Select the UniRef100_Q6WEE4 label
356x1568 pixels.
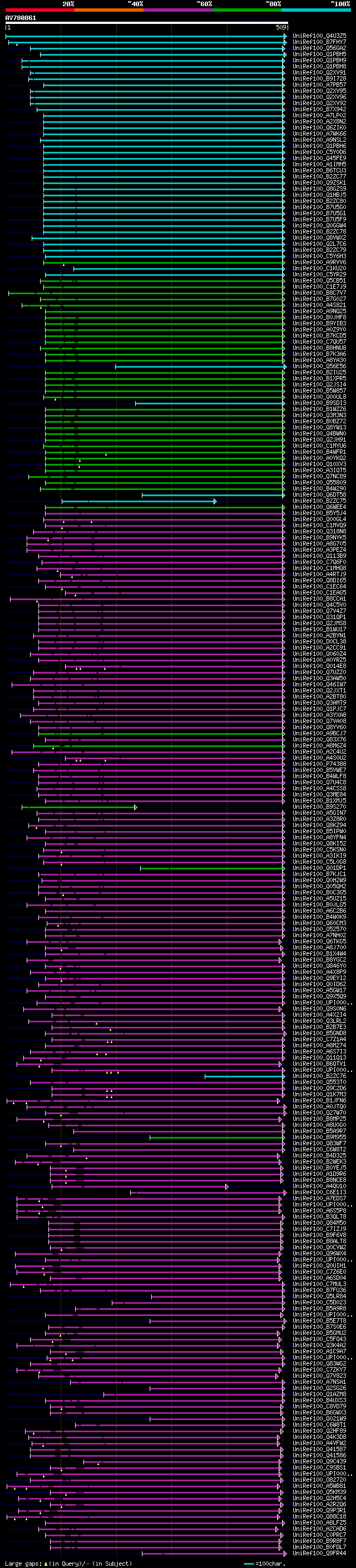point(319,507)
